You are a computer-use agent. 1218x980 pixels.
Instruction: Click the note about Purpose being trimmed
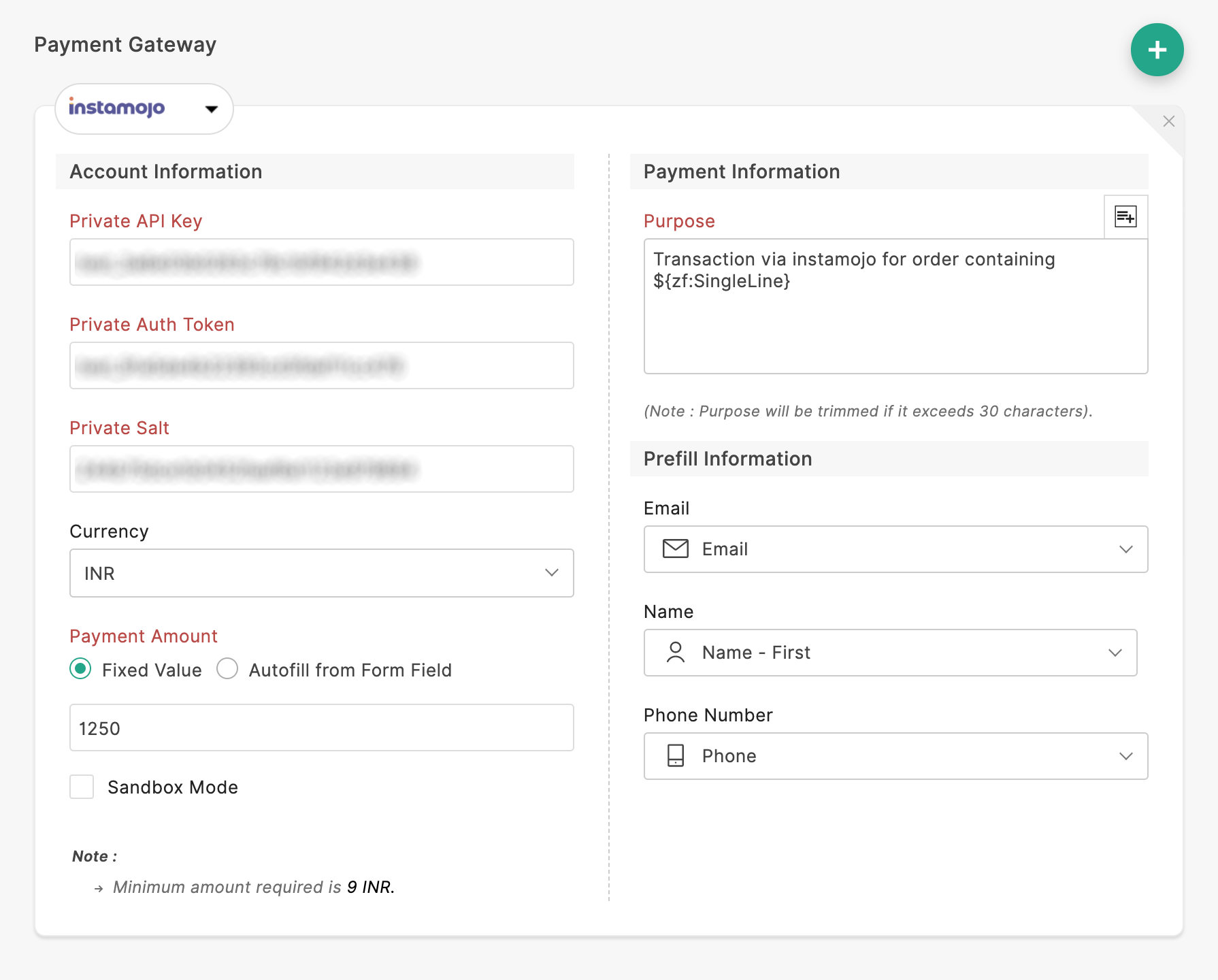click(x=868, y=411)
